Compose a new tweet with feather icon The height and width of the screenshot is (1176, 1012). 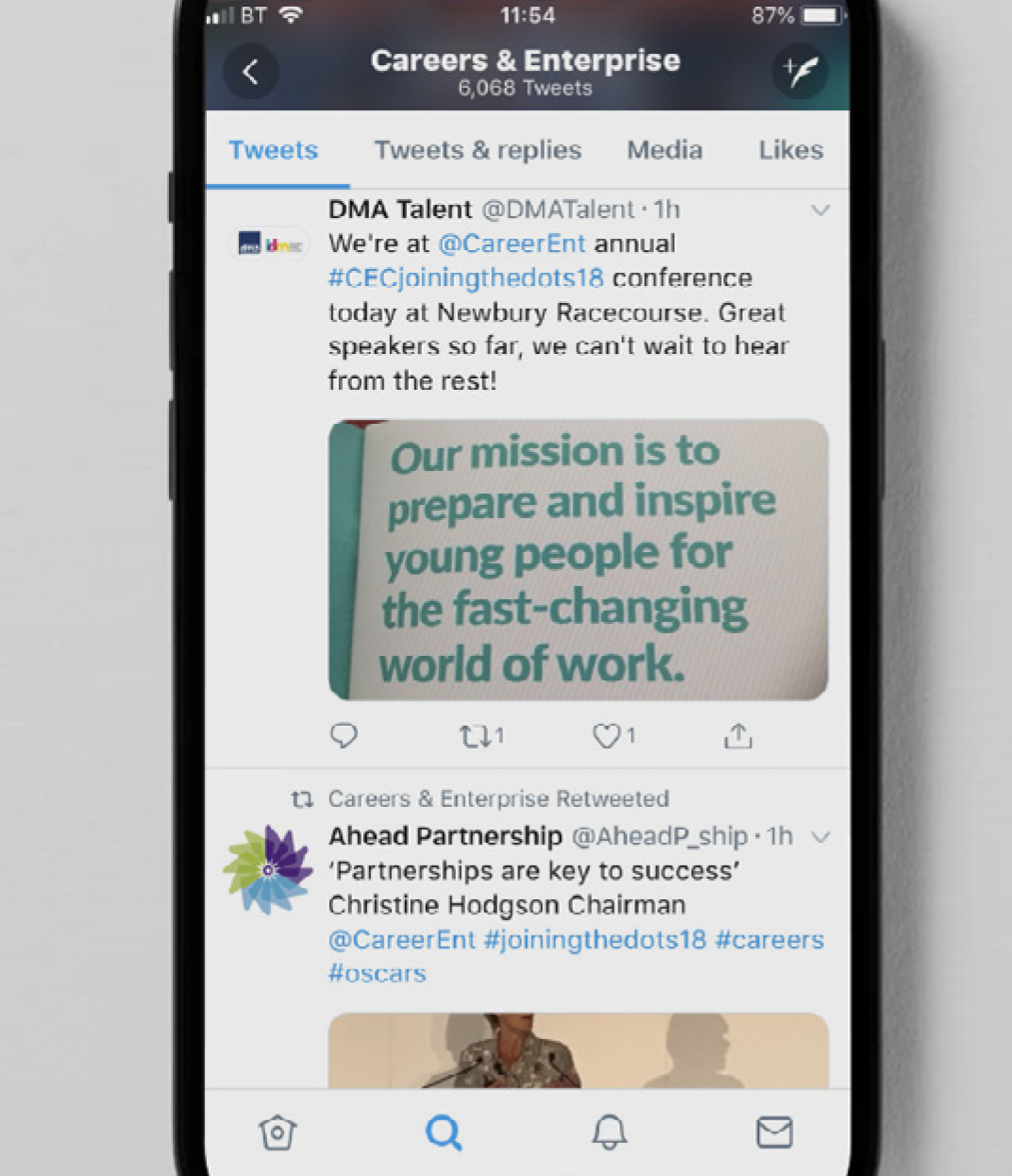pos(800,71)
